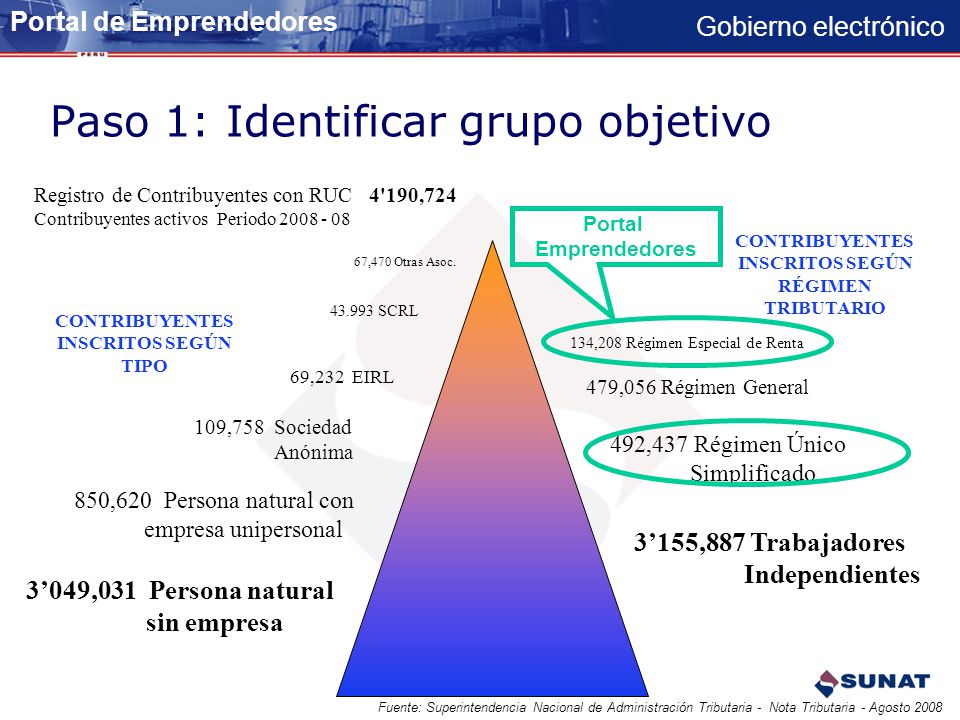The width and height of the screenshot is (960, 720).
Task: Click the SUNAT logo
Action: [872, 683]
